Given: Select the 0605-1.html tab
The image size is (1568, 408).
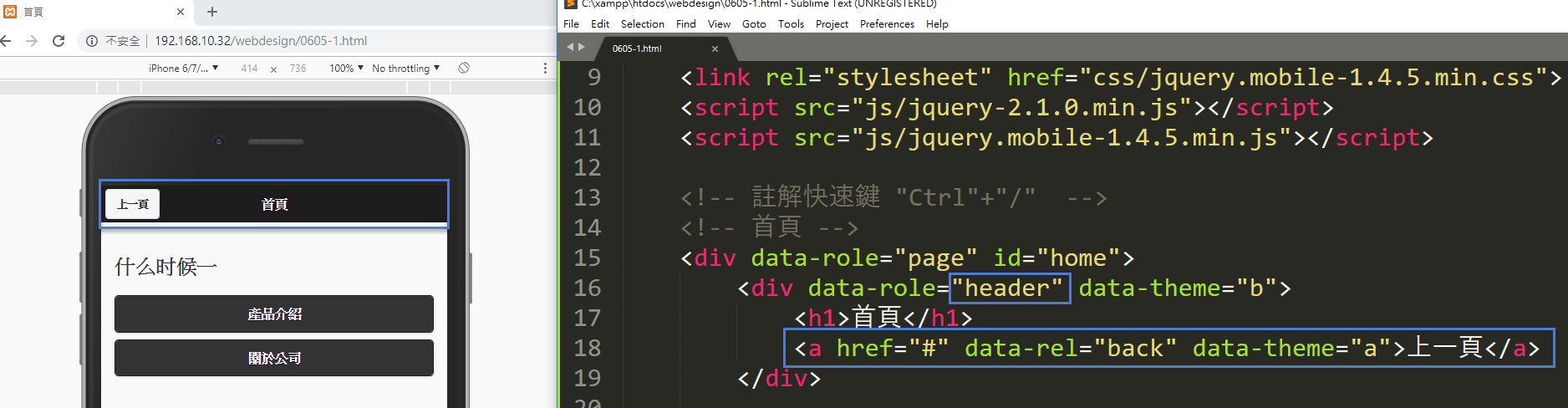Looking at the screenshot, I should tap(637, 48).
